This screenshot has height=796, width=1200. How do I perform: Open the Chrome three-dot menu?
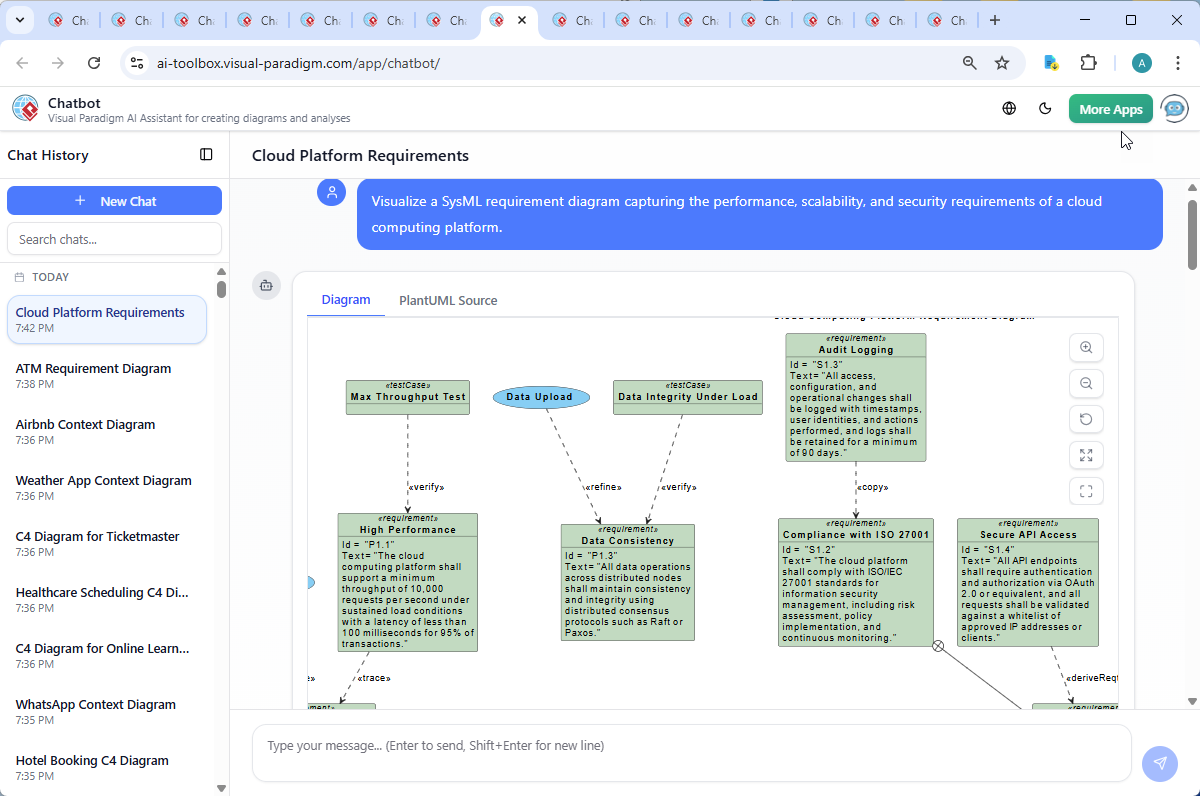[x=1177, y=62]
